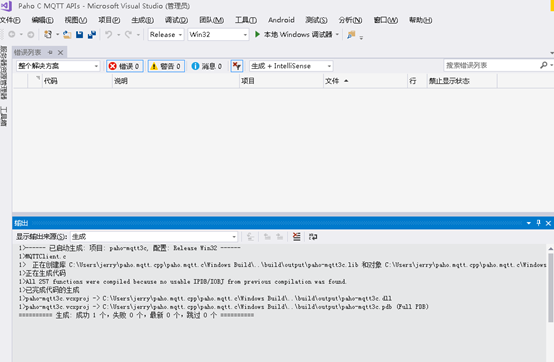Screen dimensions: 554x362
Task: Open the Debug menu
Action: [176, 20]
